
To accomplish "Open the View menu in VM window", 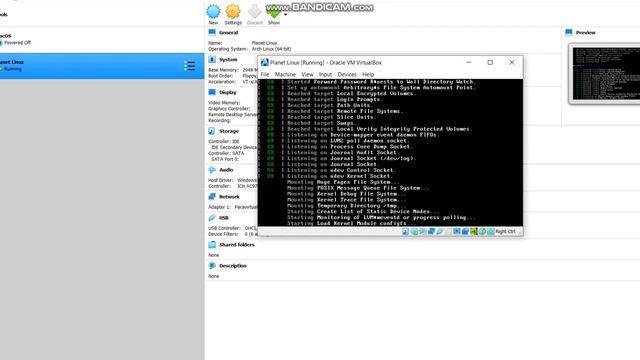I will (307, 74).
